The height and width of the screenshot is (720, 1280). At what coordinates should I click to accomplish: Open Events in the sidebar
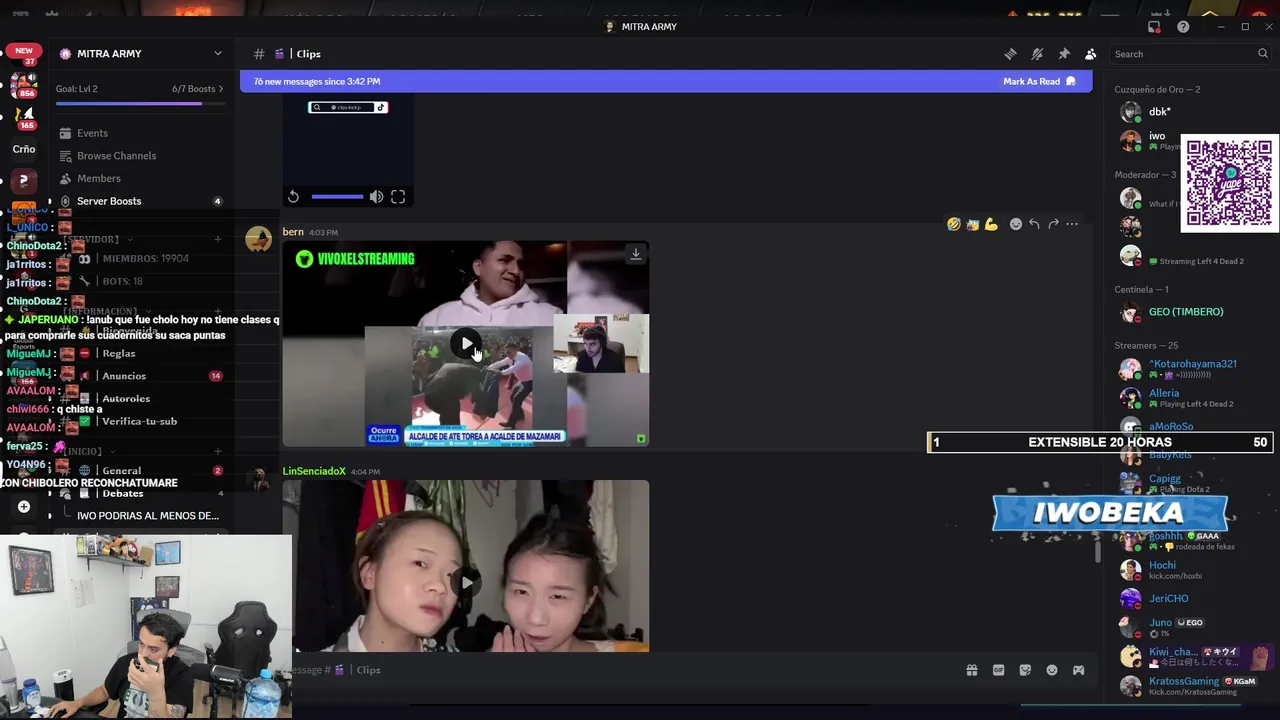click(x=92, y=133)
